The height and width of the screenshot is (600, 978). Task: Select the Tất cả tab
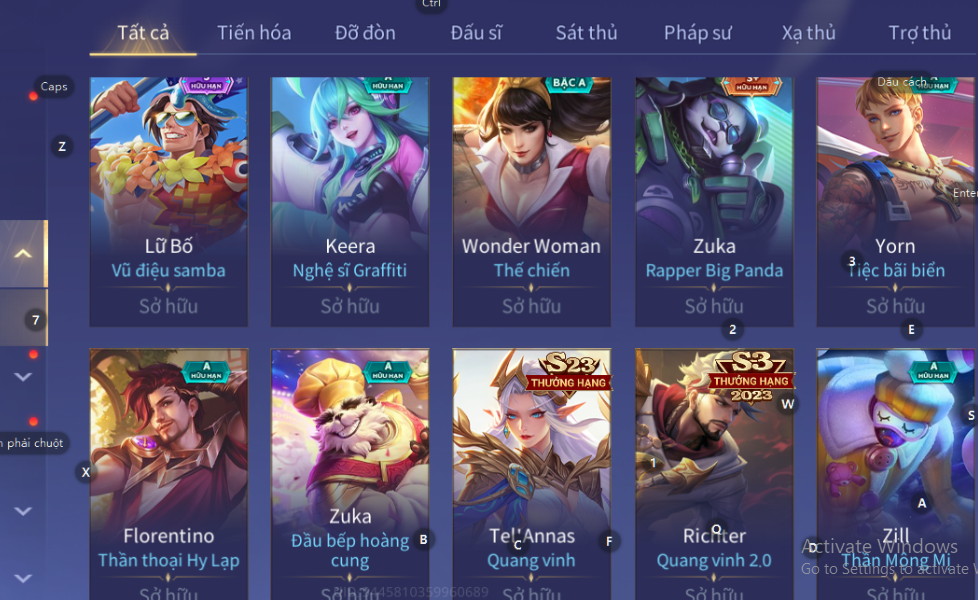pos(143,32)
